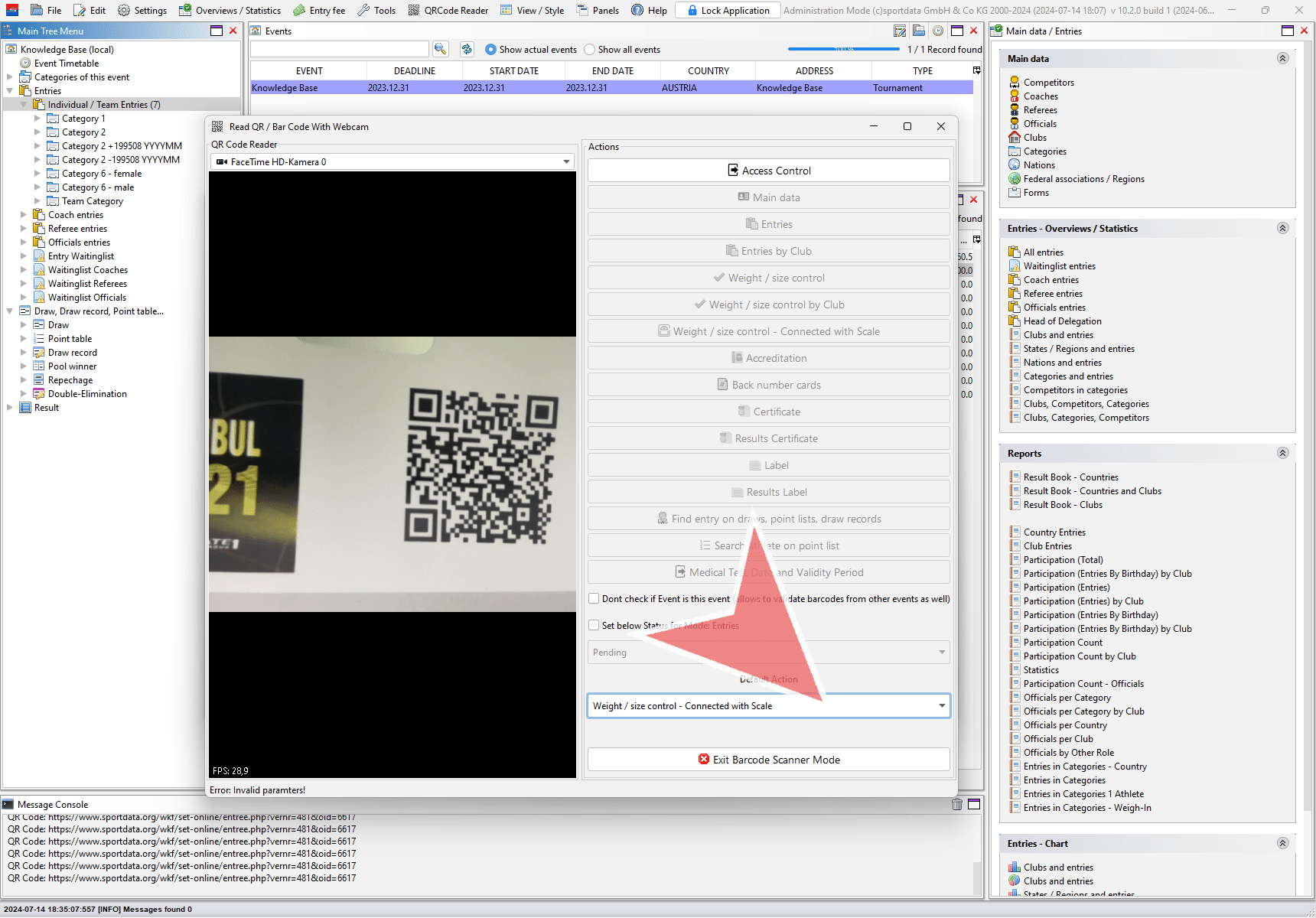Screen dimensions: 1316x918
Task: Open Clubs and entries chart icon
Action: 1015,868
